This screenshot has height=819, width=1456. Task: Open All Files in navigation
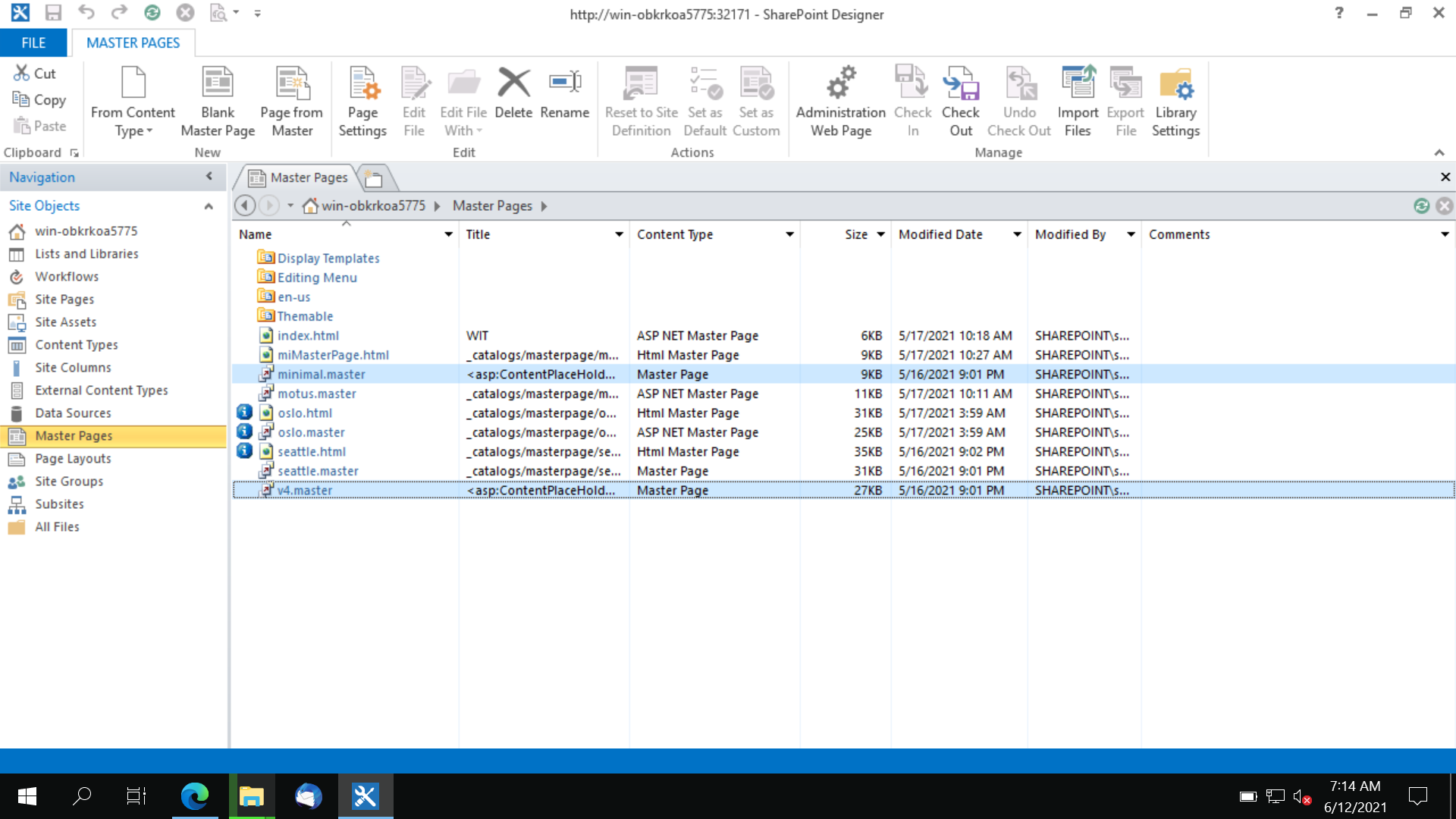click(57, 526)
